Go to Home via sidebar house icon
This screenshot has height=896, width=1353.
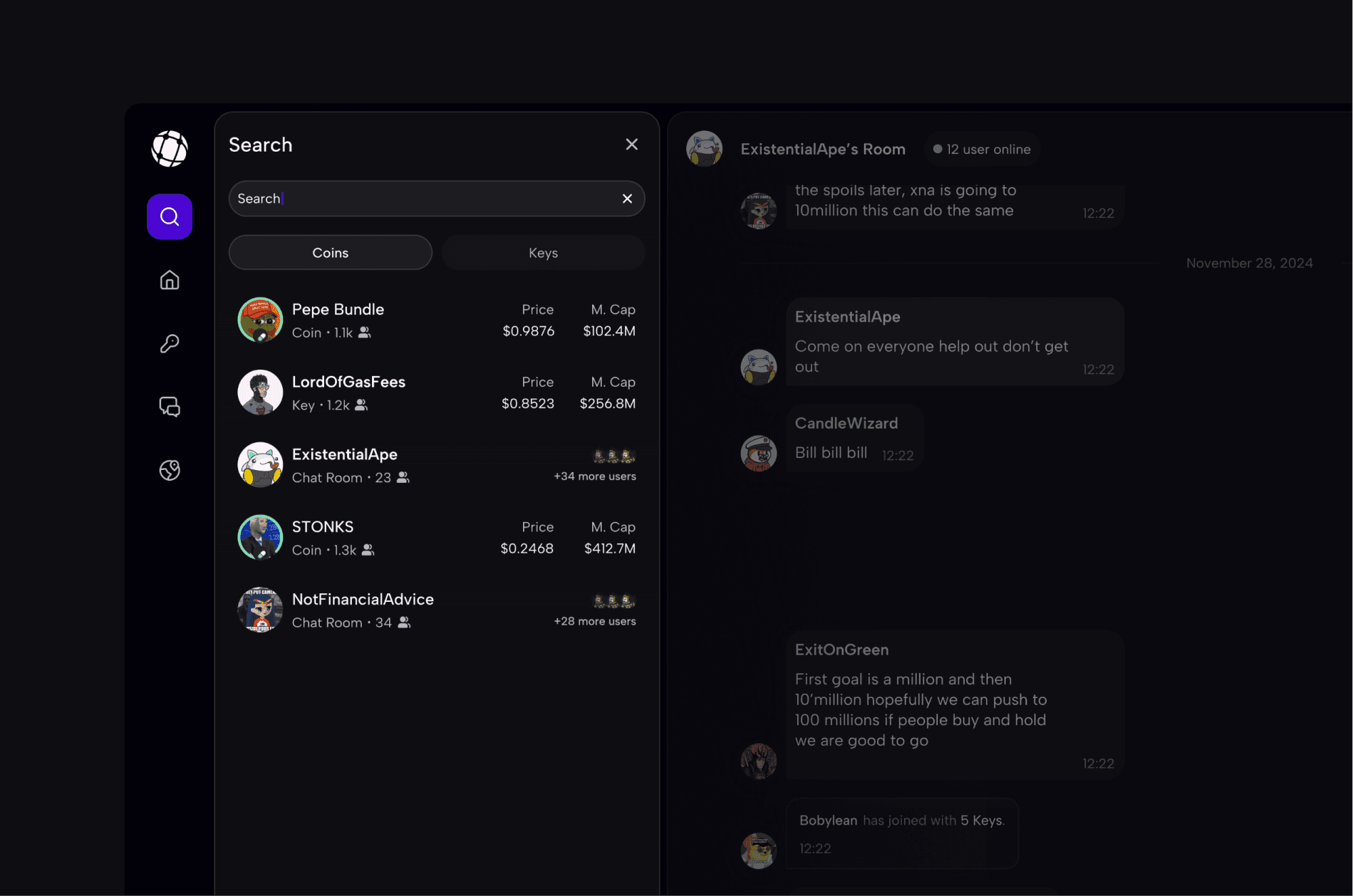pyautogui.click(x=170, y=280)
